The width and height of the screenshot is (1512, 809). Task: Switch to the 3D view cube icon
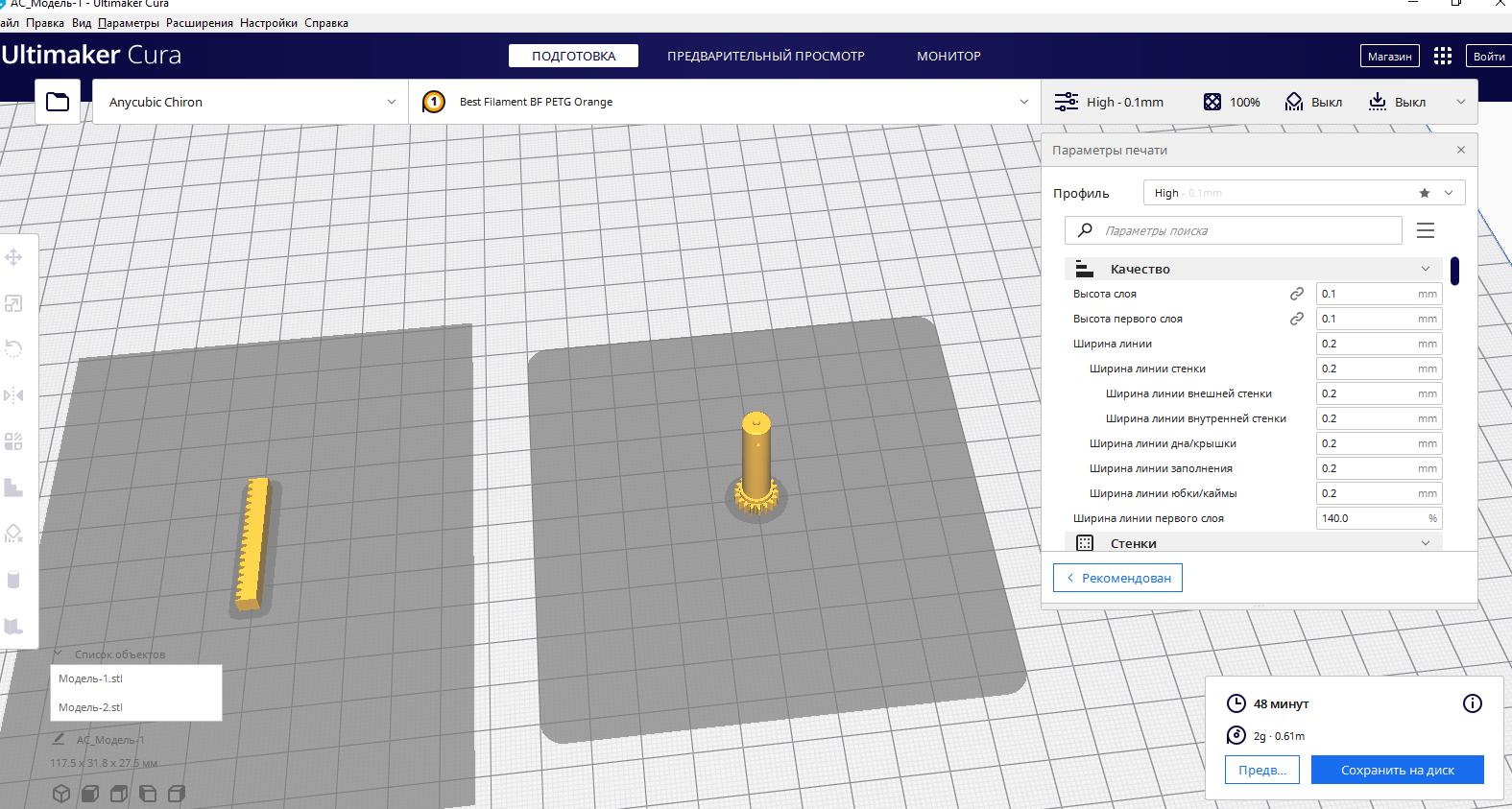point(61,794)
